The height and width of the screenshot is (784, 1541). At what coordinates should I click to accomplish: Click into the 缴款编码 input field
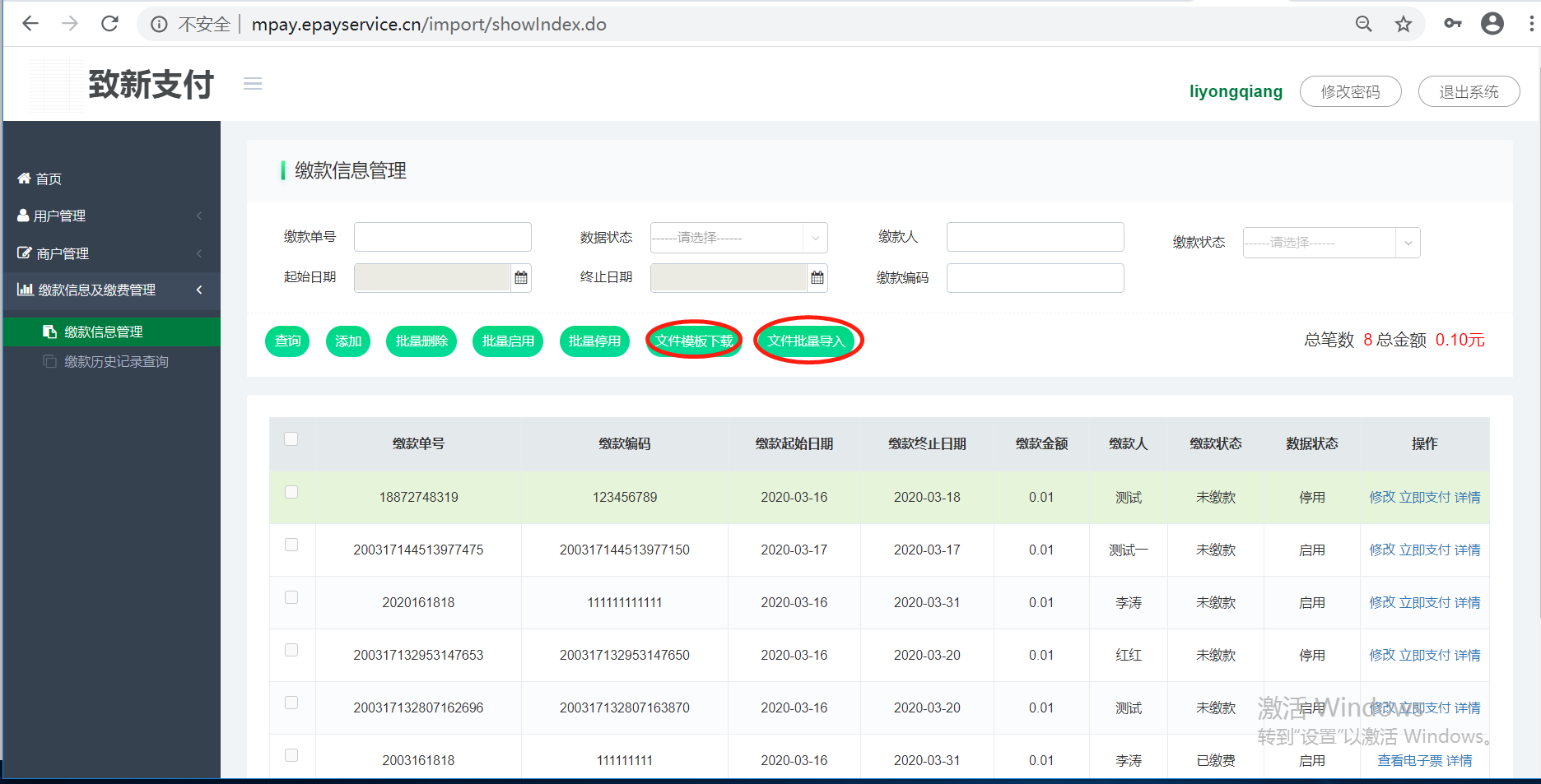pos(1036,278)
